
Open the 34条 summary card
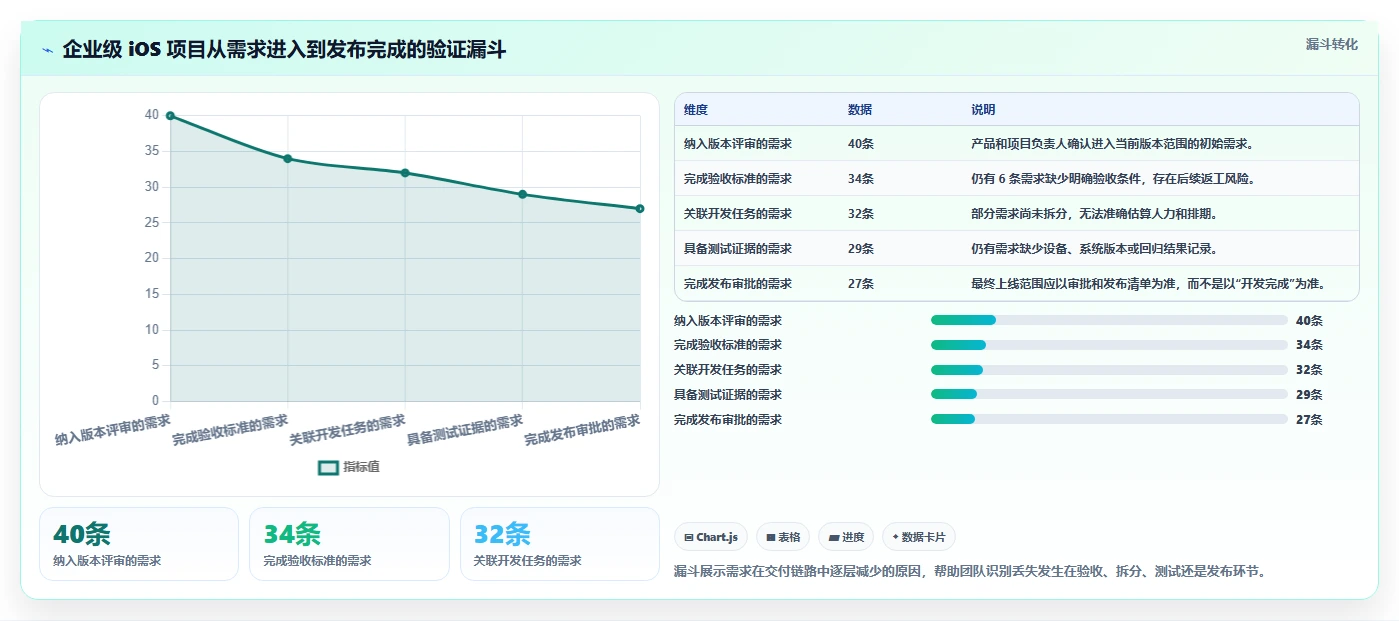click(349, 544)
